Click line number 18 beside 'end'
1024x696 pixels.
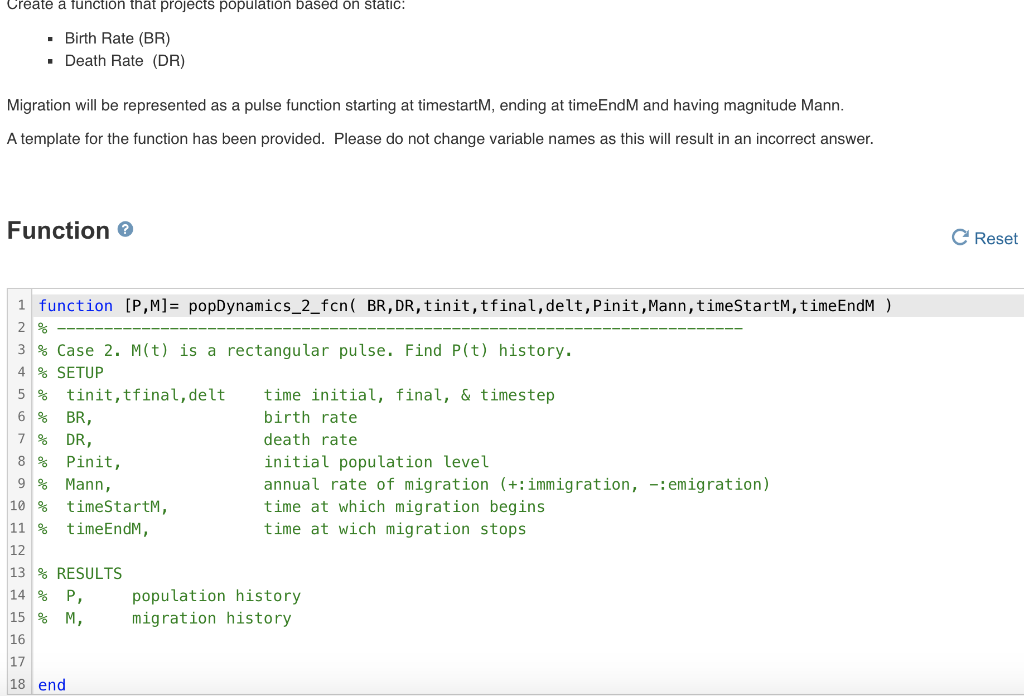click(x=16, y=684)
